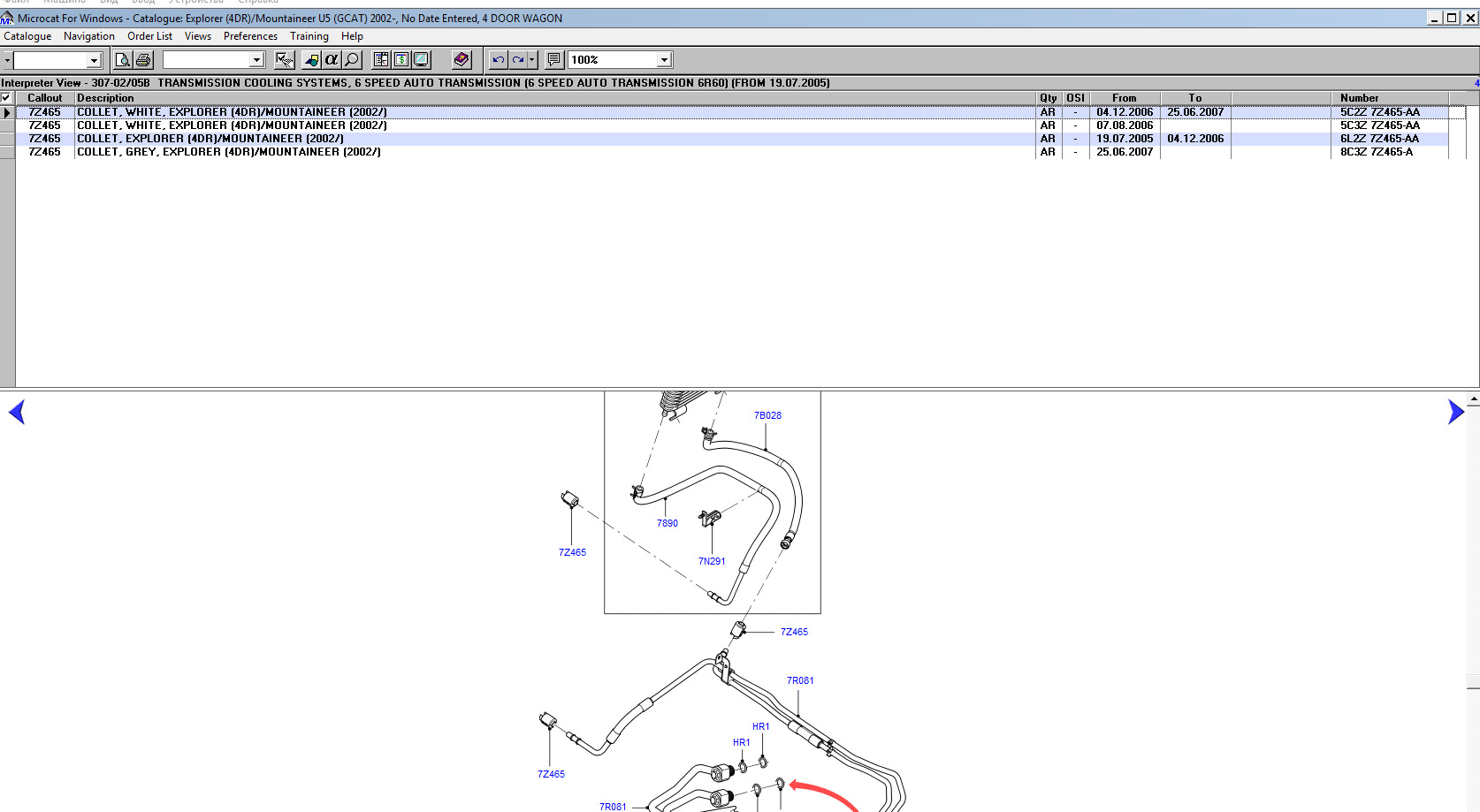Image resolution: width=1480 pixels, height=812 pixels.
Task: Select part number 6L2Z 7Z465-AA
Action: [1379, 139]
